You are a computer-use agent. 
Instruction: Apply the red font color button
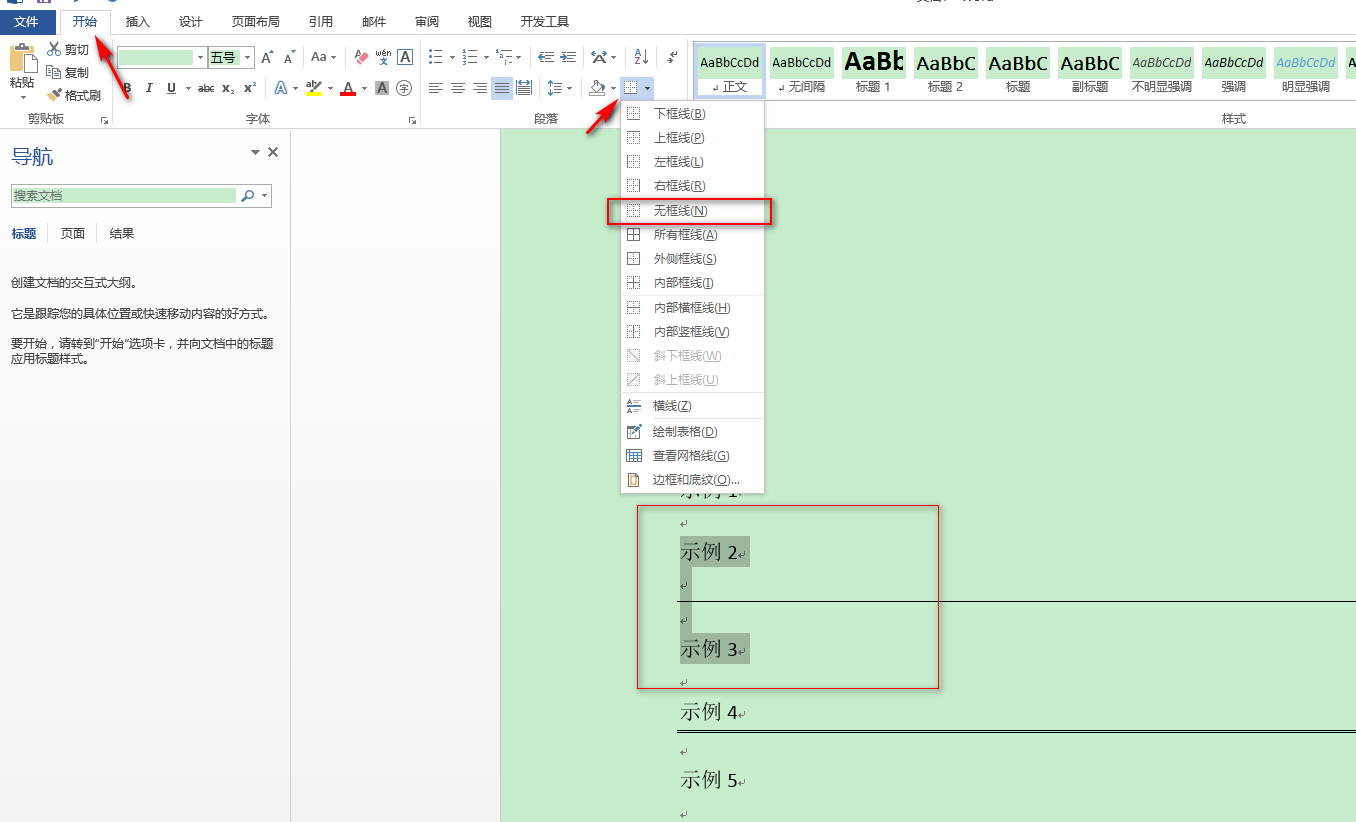tap(348, 88)
